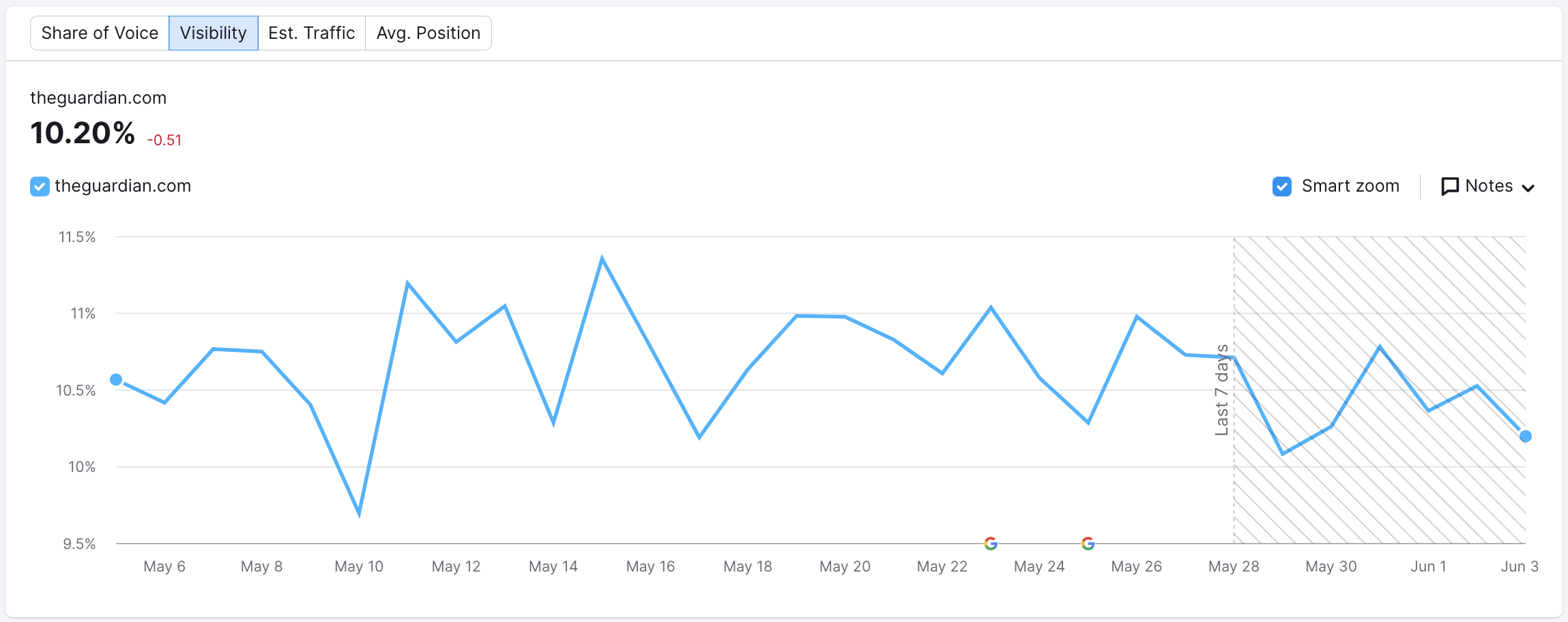The image size is (1568, 622).
Task: Click the theguardian.com domain label
Action: 98,98
